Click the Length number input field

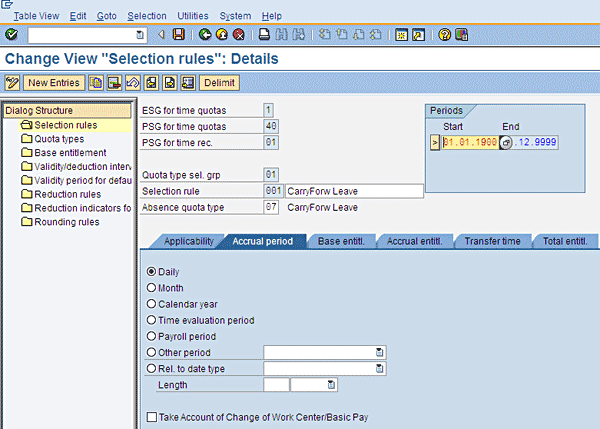(276, 385)
